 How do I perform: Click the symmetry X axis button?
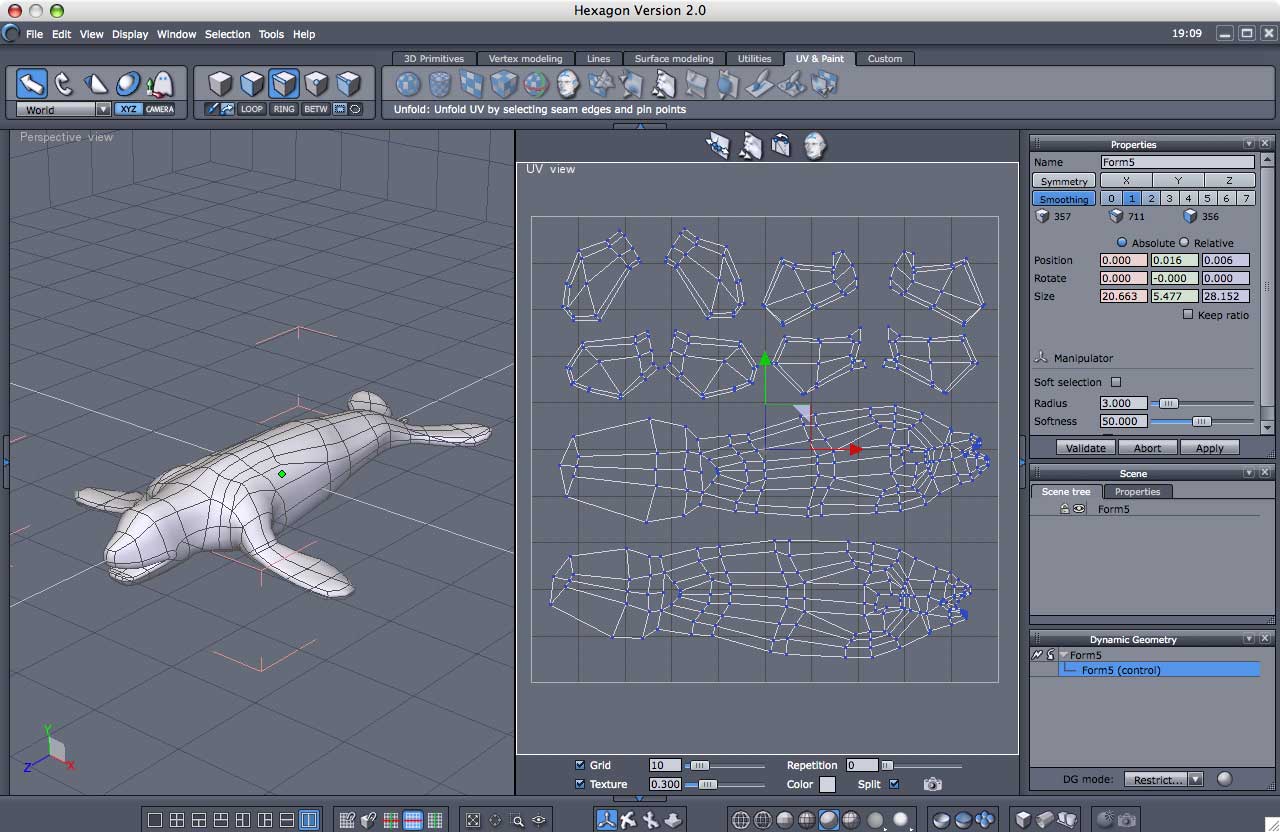pos(1126,181)
